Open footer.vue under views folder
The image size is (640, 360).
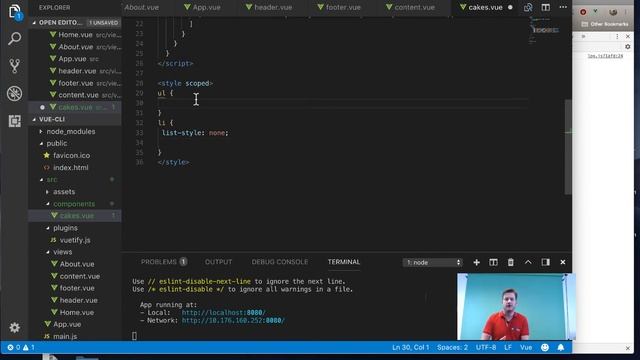[77, 288]
